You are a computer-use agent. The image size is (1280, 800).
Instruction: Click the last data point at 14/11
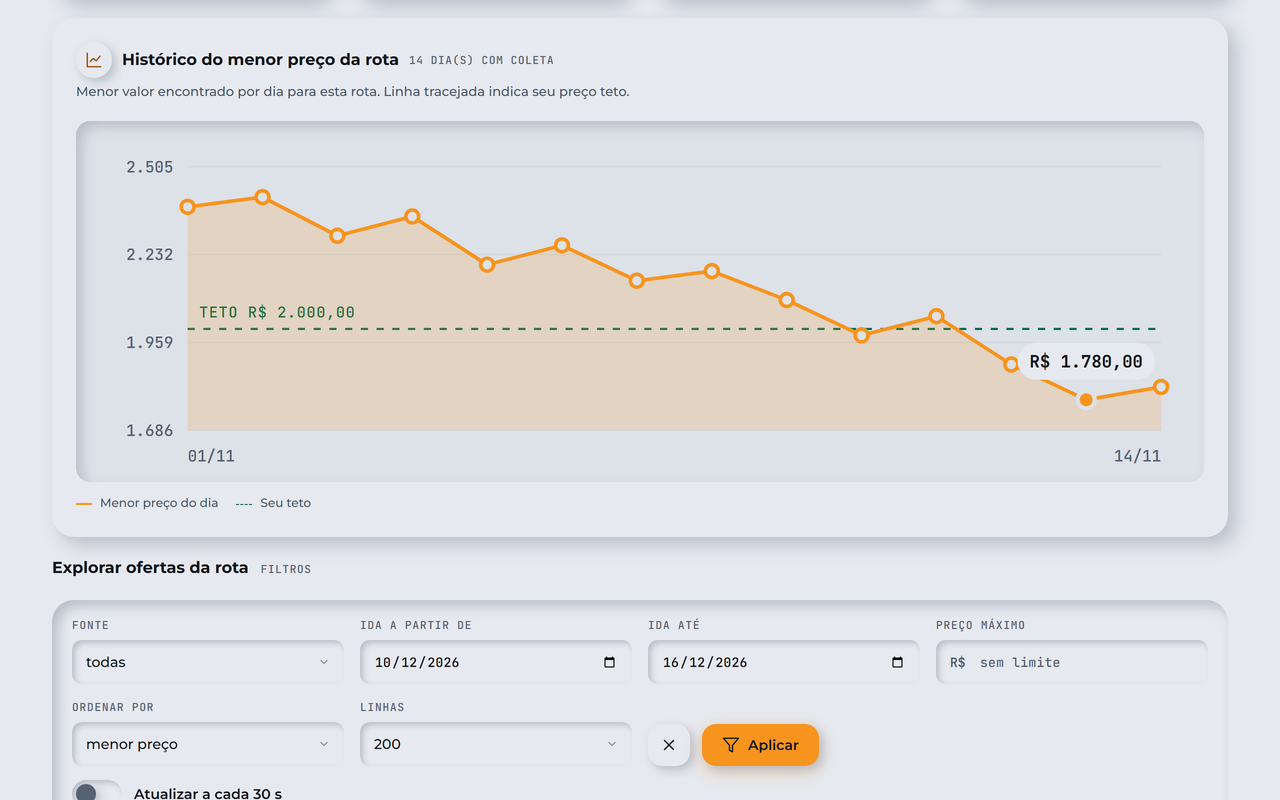pos(1161,387)
